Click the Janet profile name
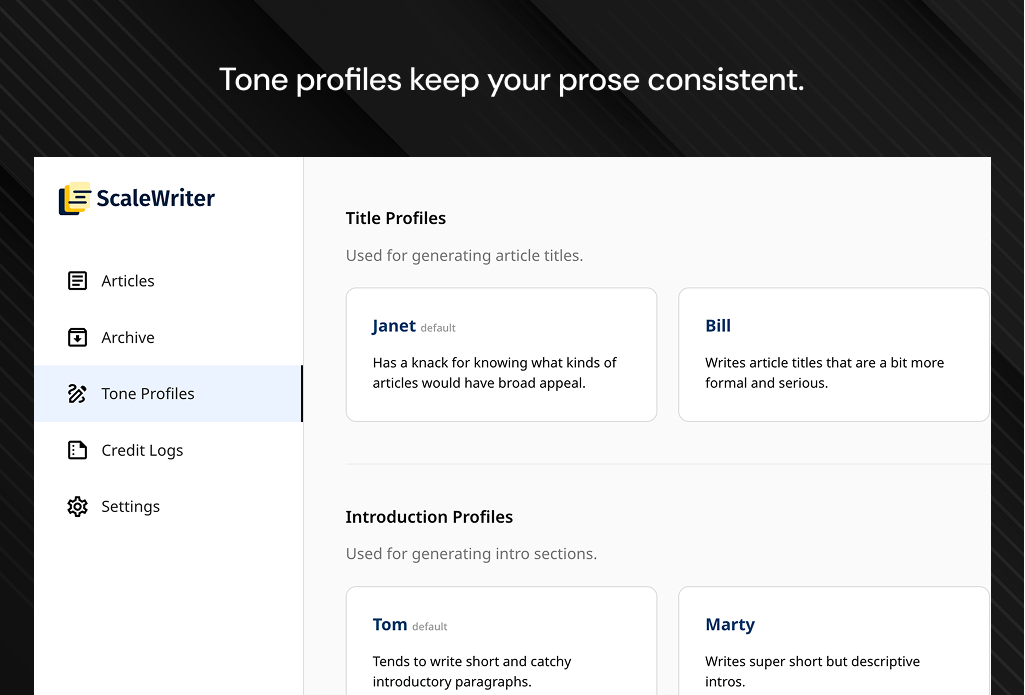Image resolution: width=1025 pixels, height=695 pixels. point(393,325)
